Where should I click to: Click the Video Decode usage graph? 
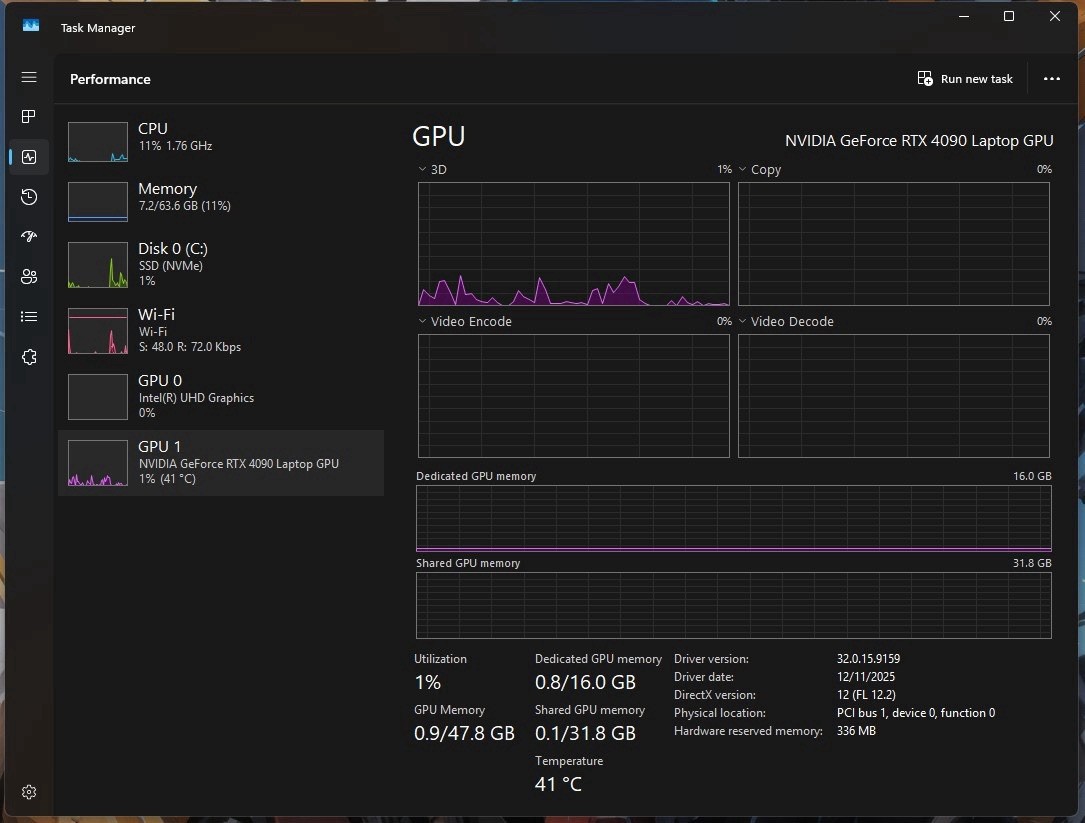click(x=893, y=396)
